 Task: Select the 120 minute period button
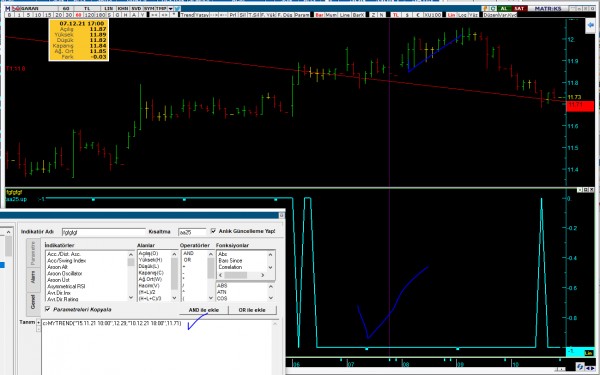89,15
